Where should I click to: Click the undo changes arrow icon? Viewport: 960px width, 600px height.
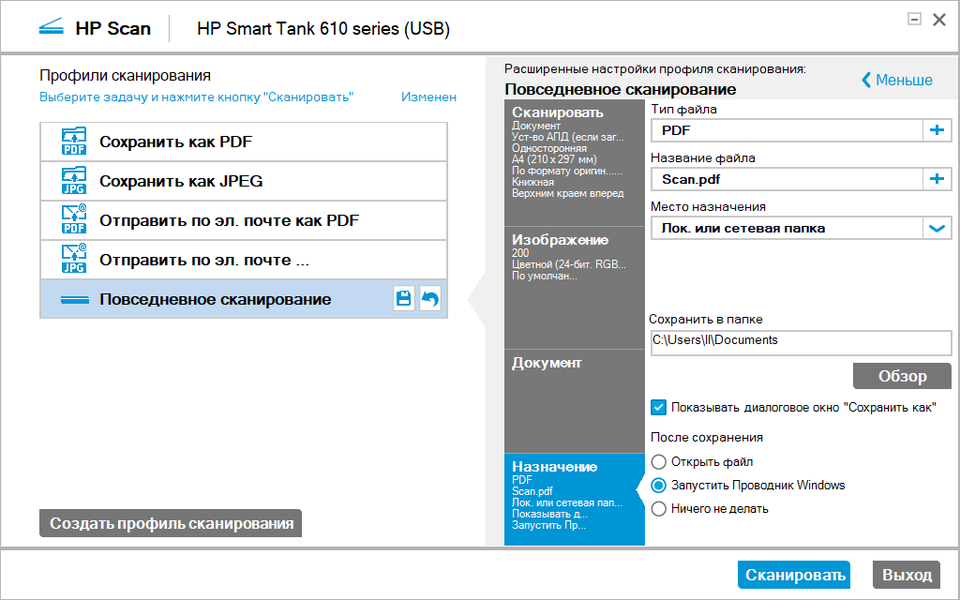tap(429, 299)
